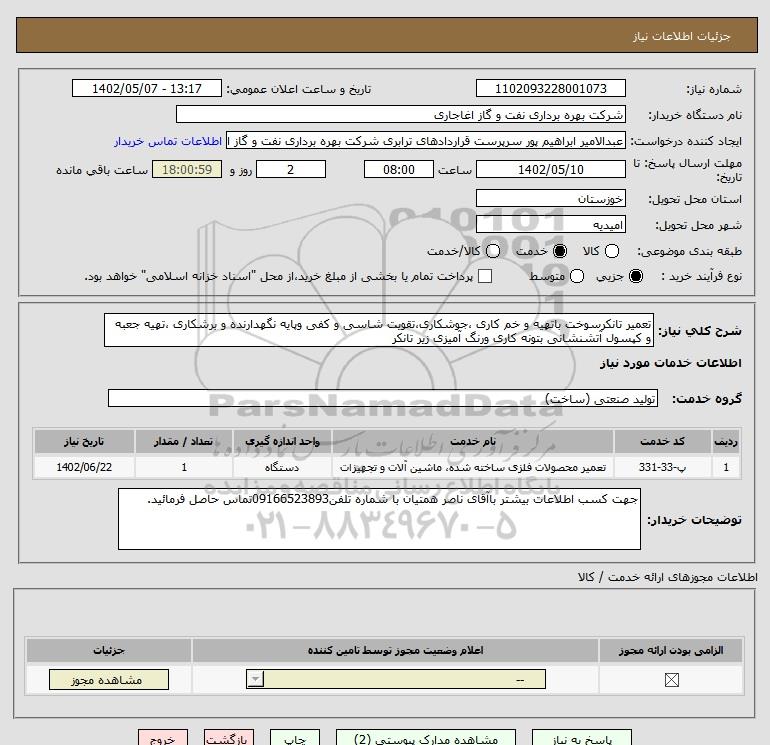Click the response deadline date 1402/05/10
770x745 pixels.
(550, 170)
